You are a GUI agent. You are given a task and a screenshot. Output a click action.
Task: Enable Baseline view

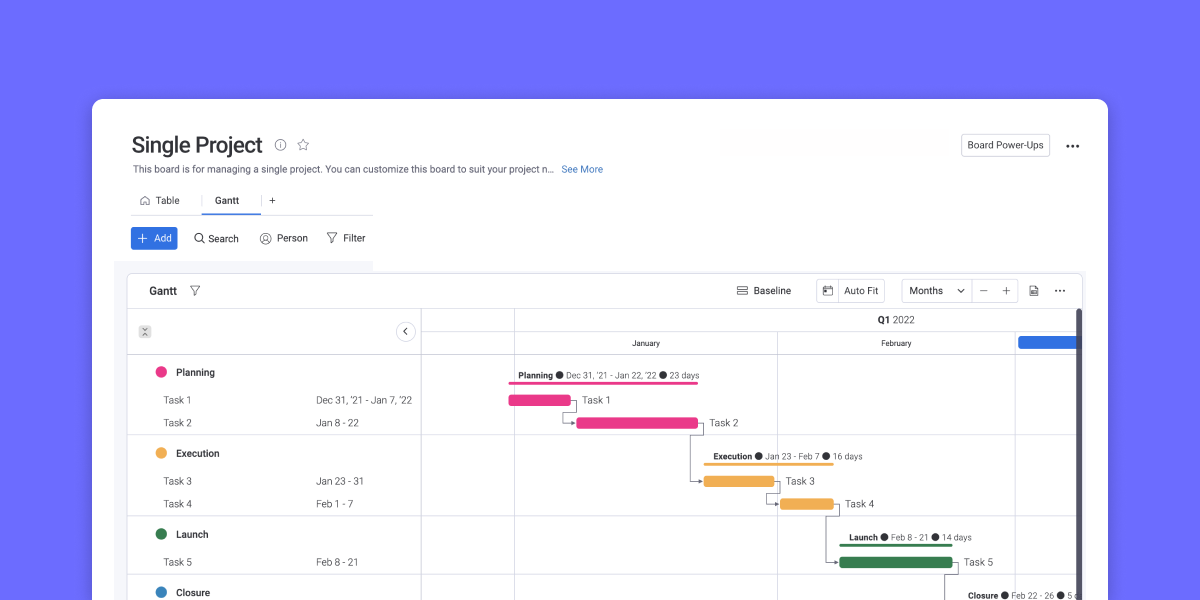click(x=764, y=290)
